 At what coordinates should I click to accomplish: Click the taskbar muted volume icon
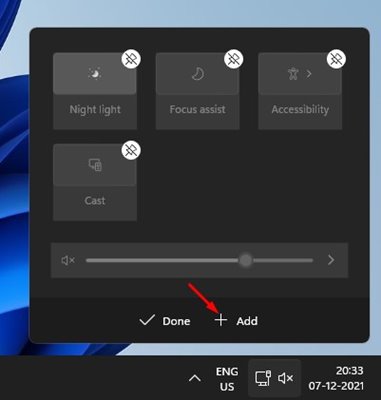(286, 378)
